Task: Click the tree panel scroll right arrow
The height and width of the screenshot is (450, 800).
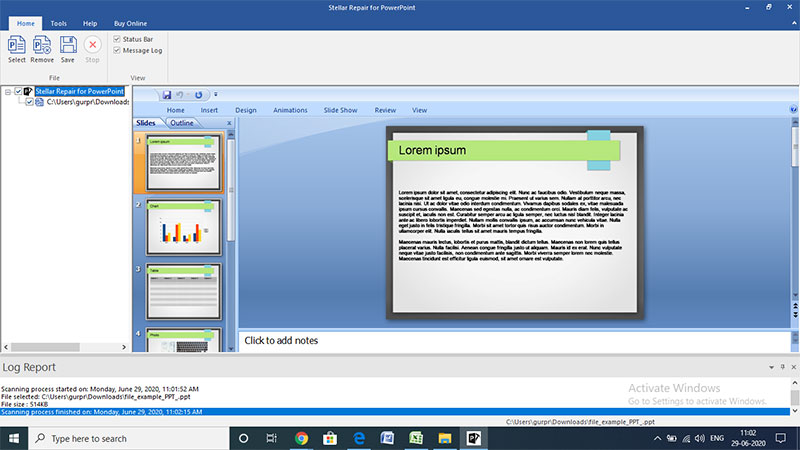Action: (x=124, y=347)
